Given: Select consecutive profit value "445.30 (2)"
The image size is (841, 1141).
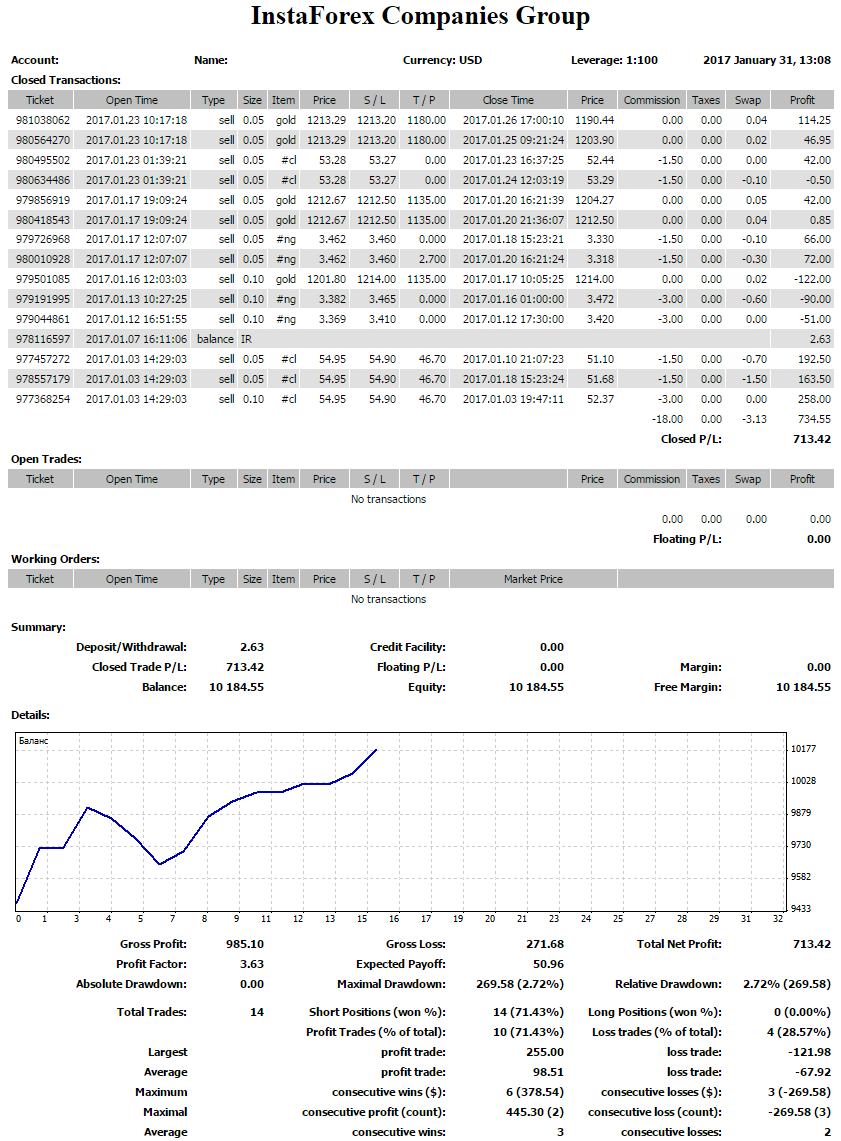Looking at the screenshot, I should tap(535, 1112).
